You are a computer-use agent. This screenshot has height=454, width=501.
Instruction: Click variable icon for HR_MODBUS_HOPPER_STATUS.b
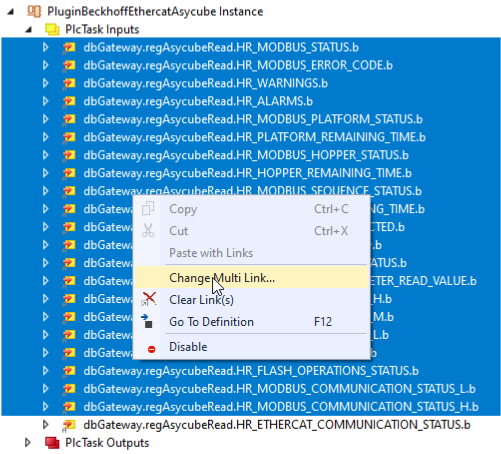coord(69,155)
